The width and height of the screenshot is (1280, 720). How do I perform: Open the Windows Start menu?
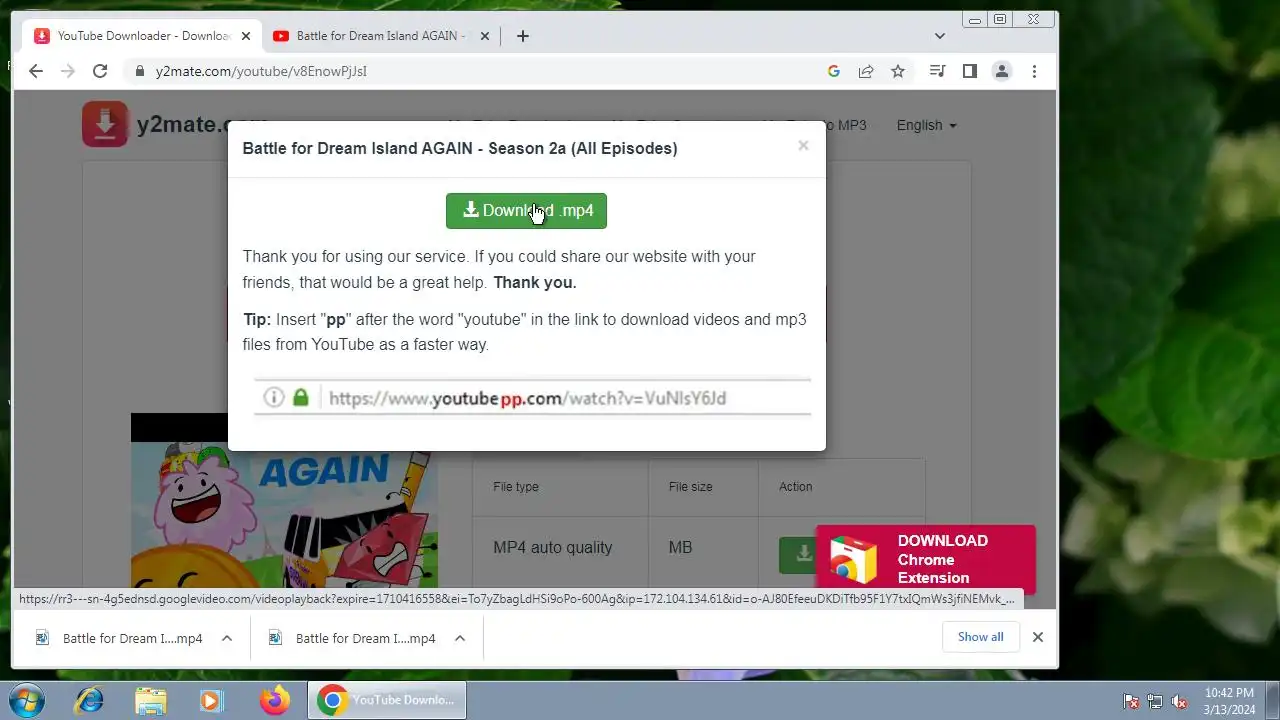[26, 700]
